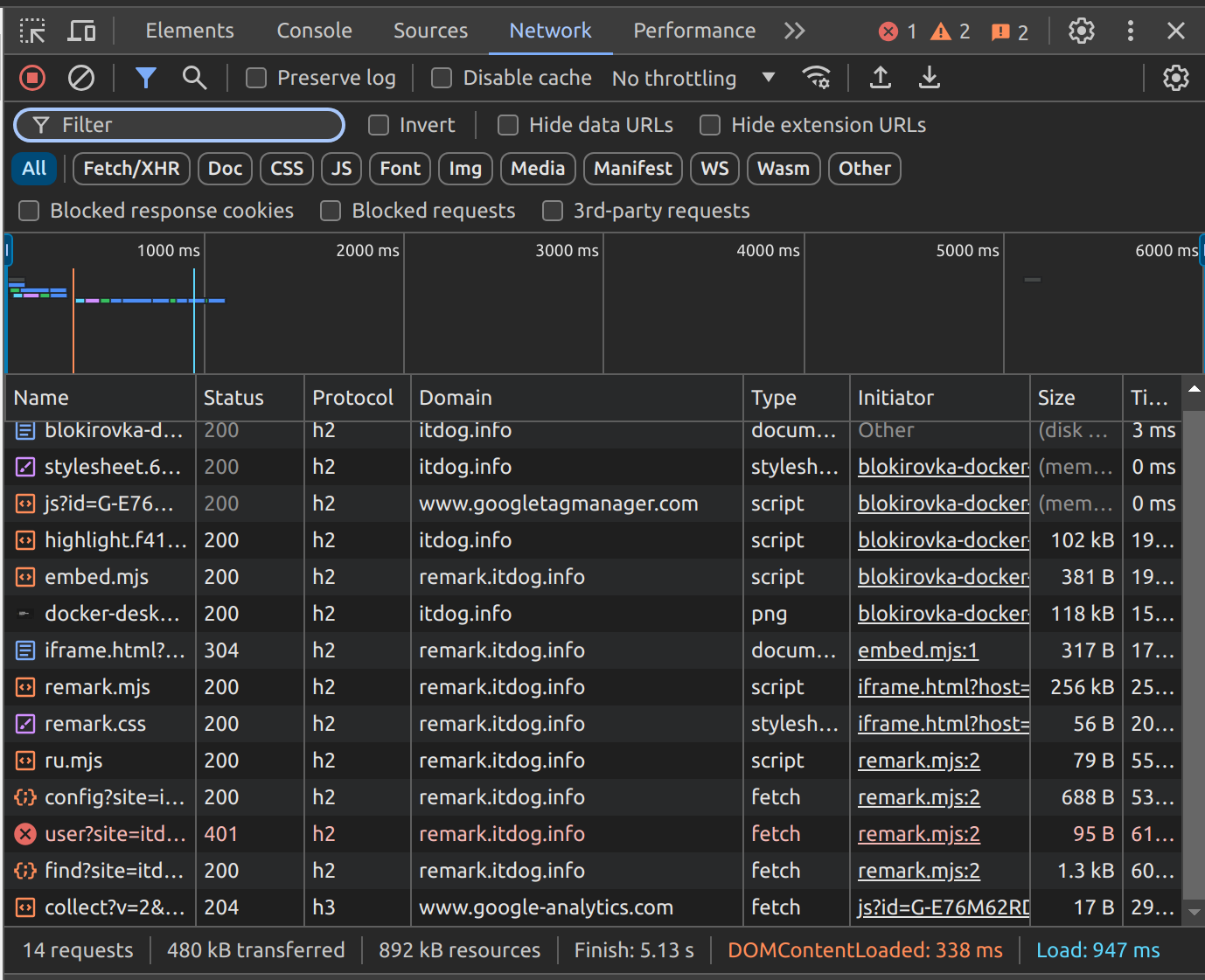Filter requests by Fetch/XHR
1205x980 pixels.
[131, 169]
